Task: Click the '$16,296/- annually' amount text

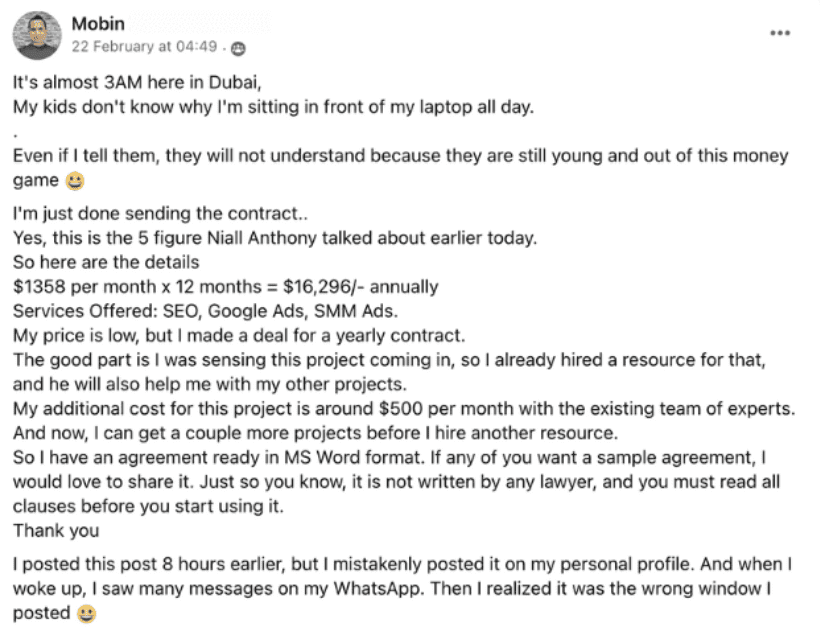Action: point(361,287)
